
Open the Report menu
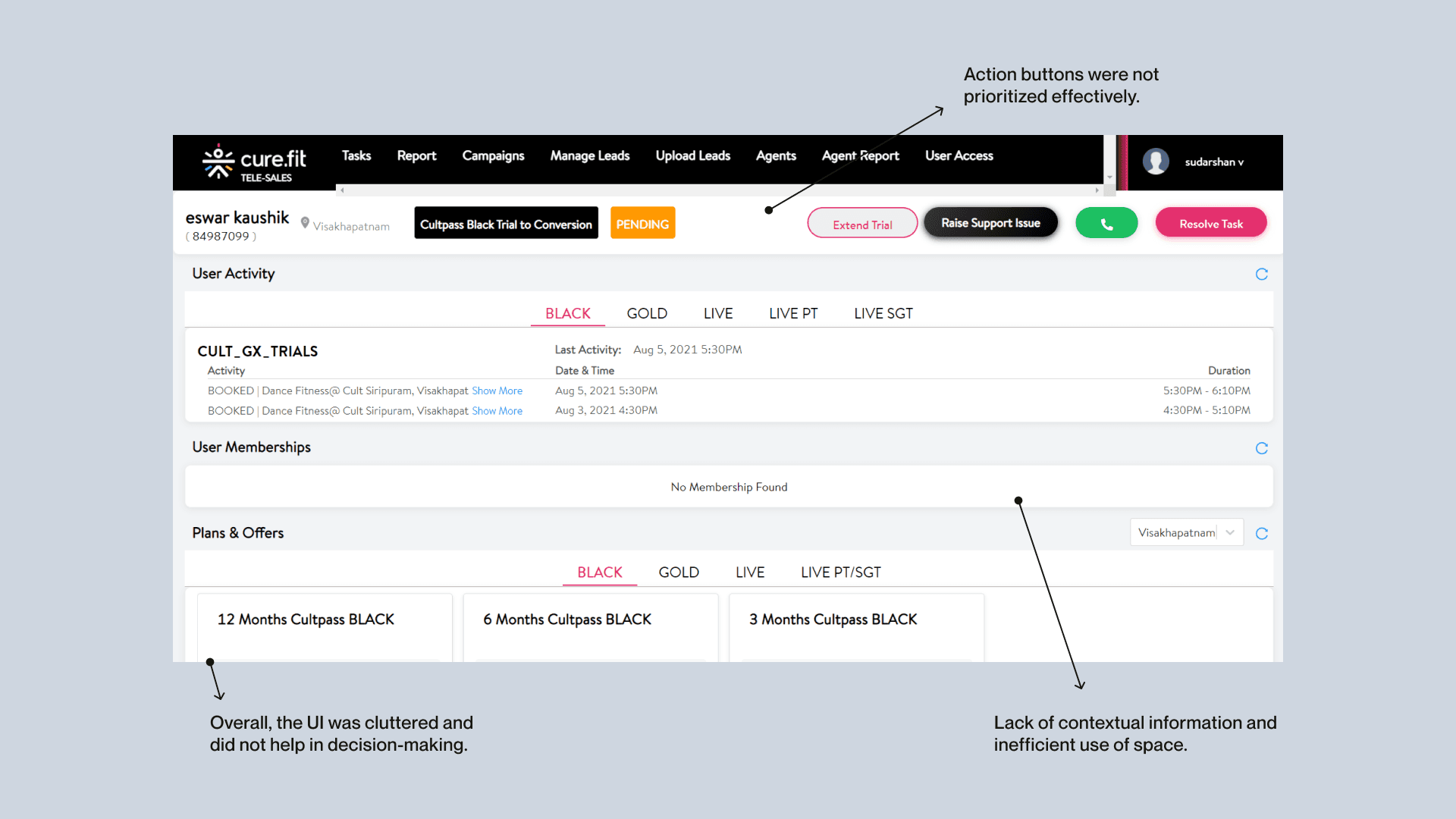click(417, 155)
